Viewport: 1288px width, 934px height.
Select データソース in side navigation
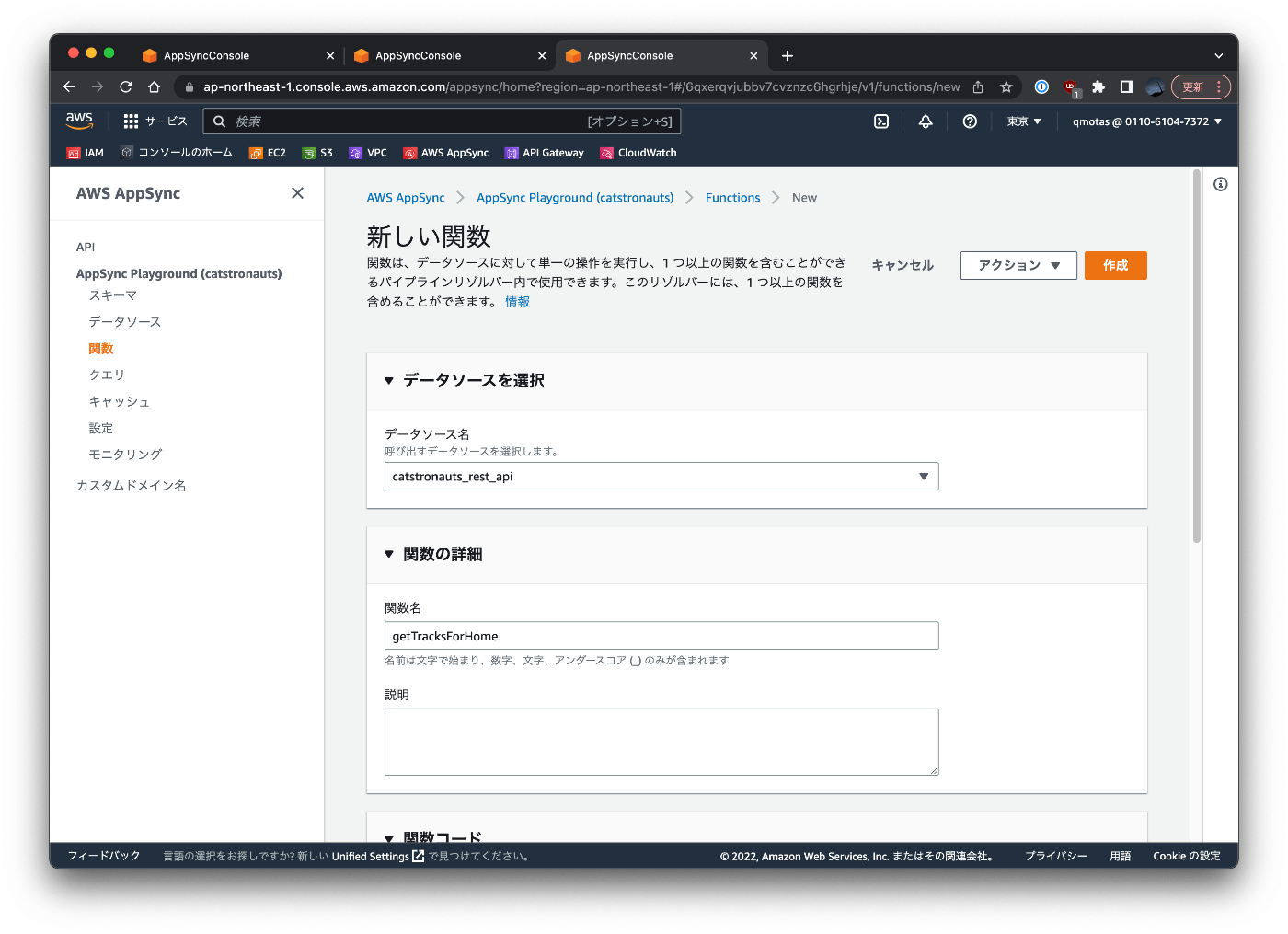[125, 322]
